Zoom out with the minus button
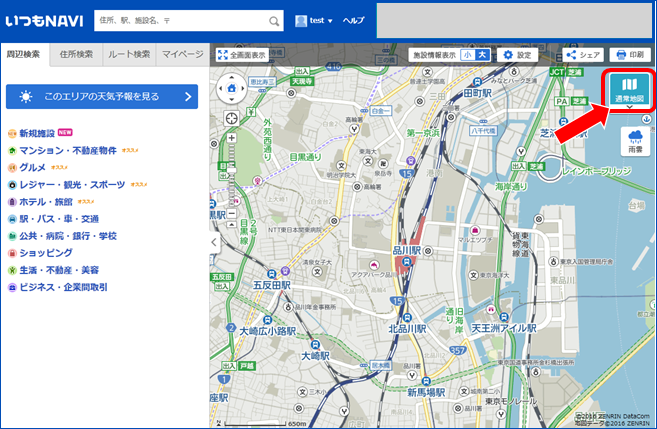This screenshot has height=429, width=657. point(231,213)
